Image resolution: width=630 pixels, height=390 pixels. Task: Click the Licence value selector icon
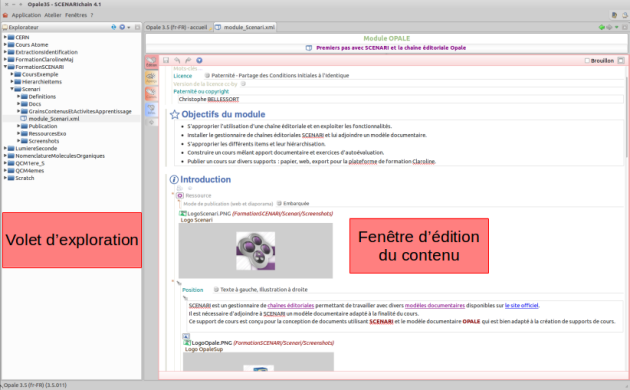[x=207, y=76]
